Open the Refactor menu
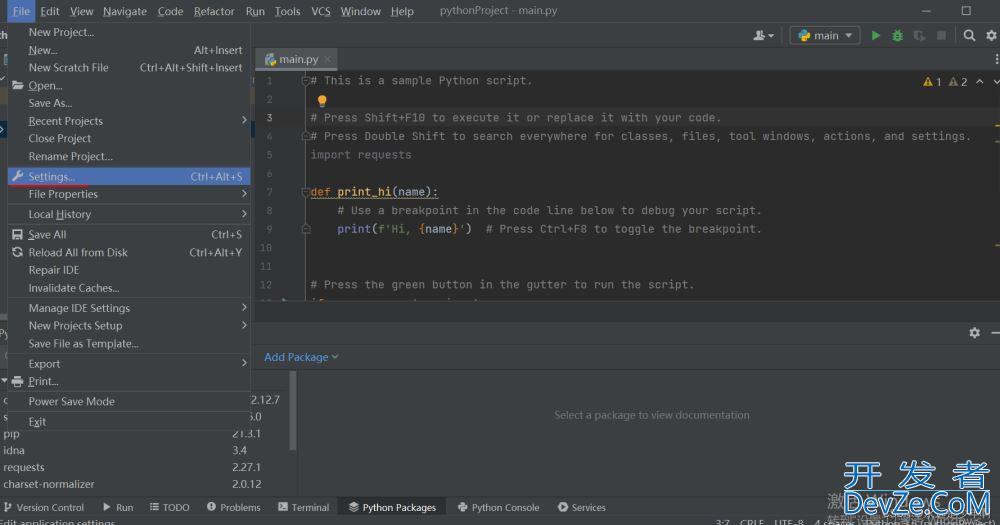 coord(214,11)
